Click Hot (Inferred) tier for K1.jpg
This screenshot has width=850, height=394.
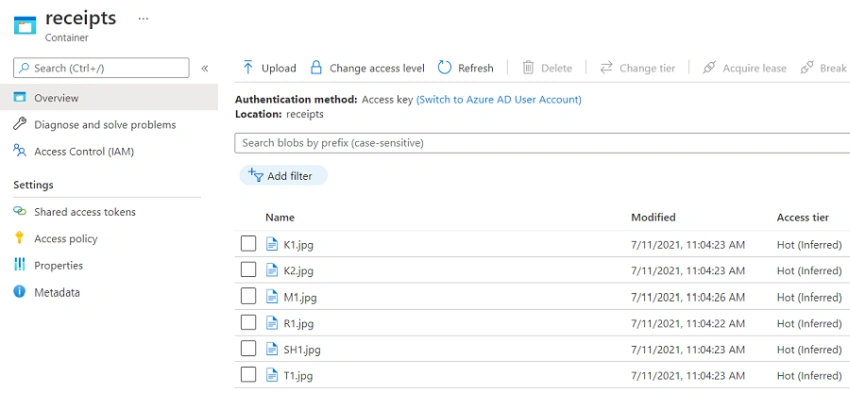point(809,245)
